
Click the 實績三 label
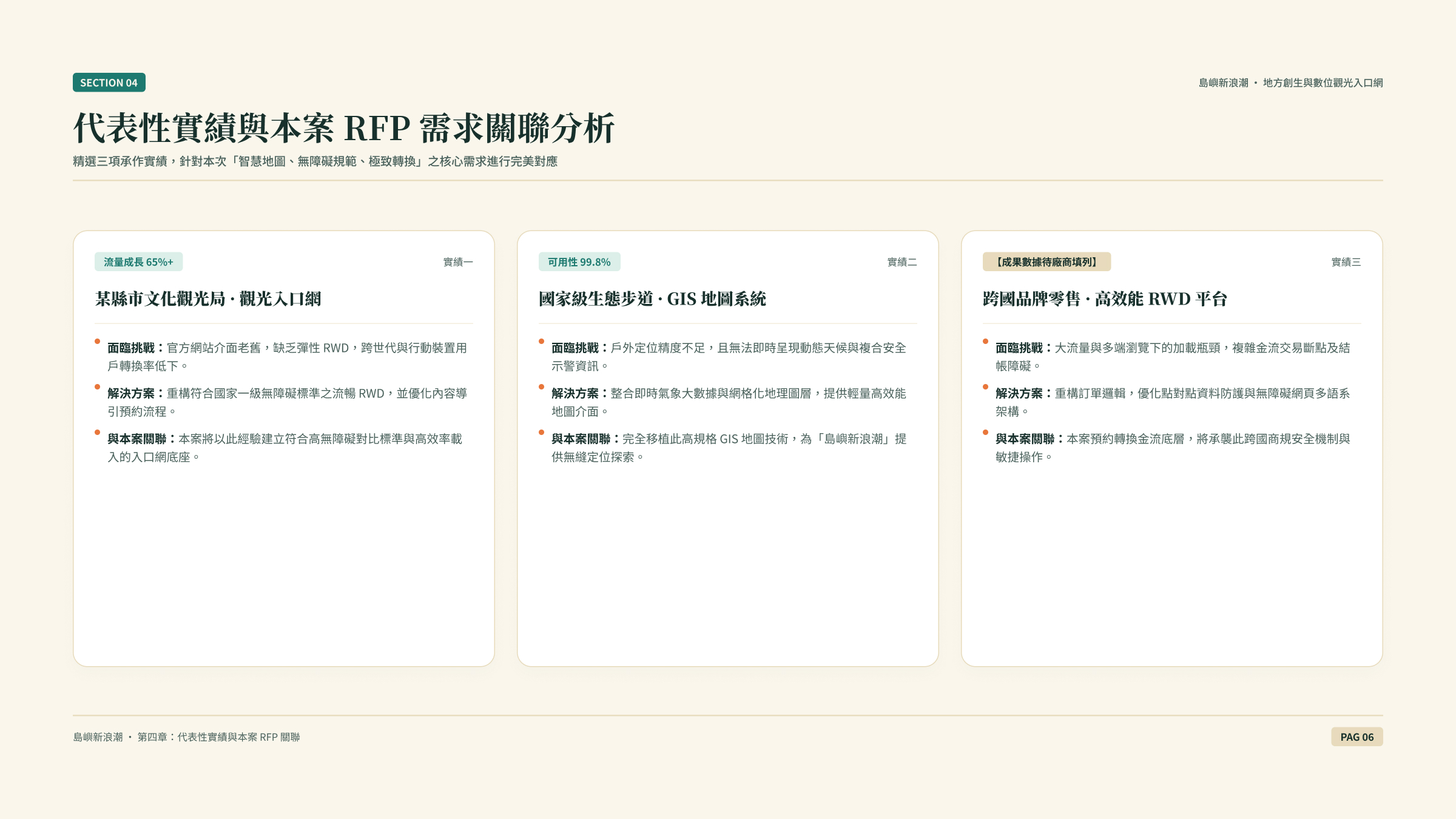pos(1346,262)
